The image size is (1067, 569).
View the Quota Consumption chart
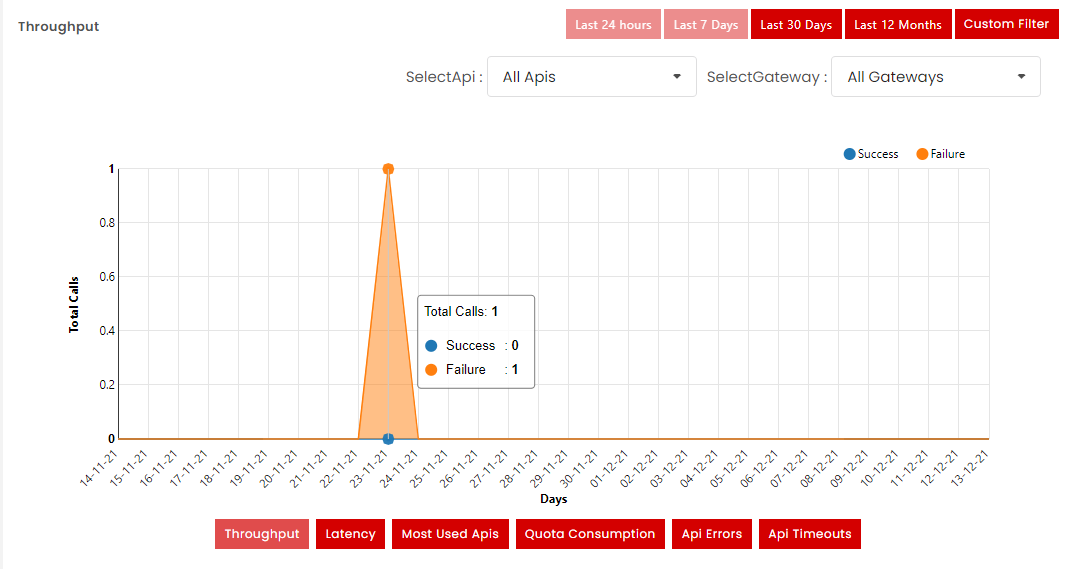(x=590, y=534)
